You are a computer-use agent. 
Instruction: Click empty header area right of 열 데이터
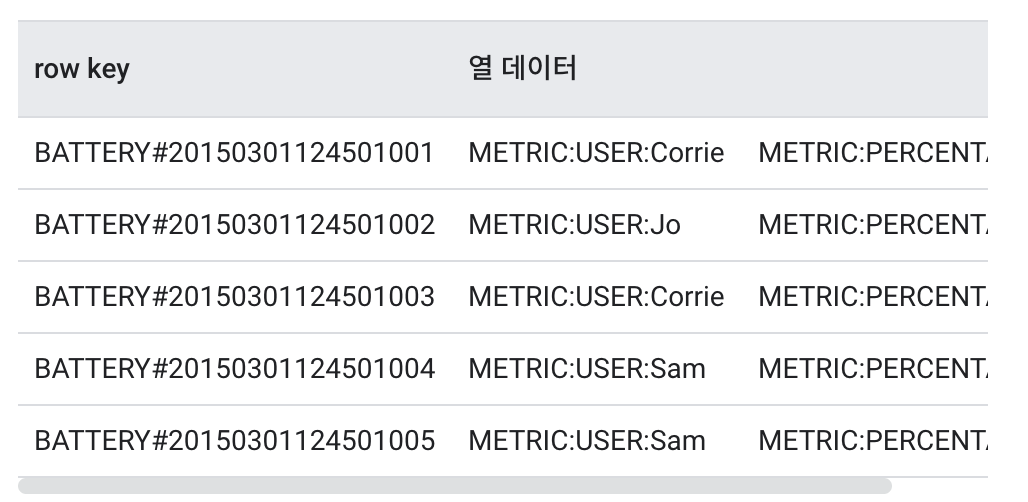coord(787,69)
